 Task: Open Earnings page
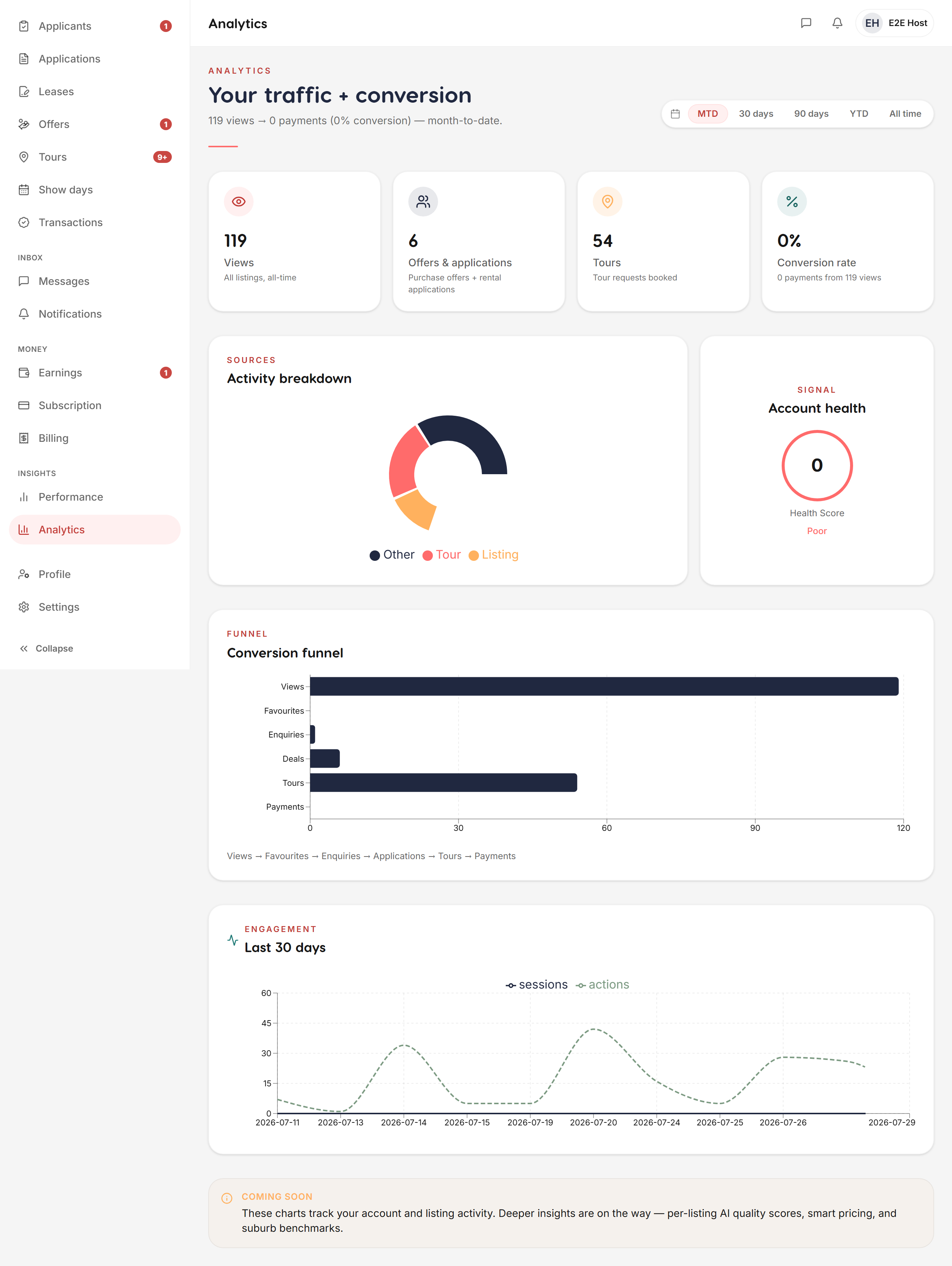pos(95,373)
